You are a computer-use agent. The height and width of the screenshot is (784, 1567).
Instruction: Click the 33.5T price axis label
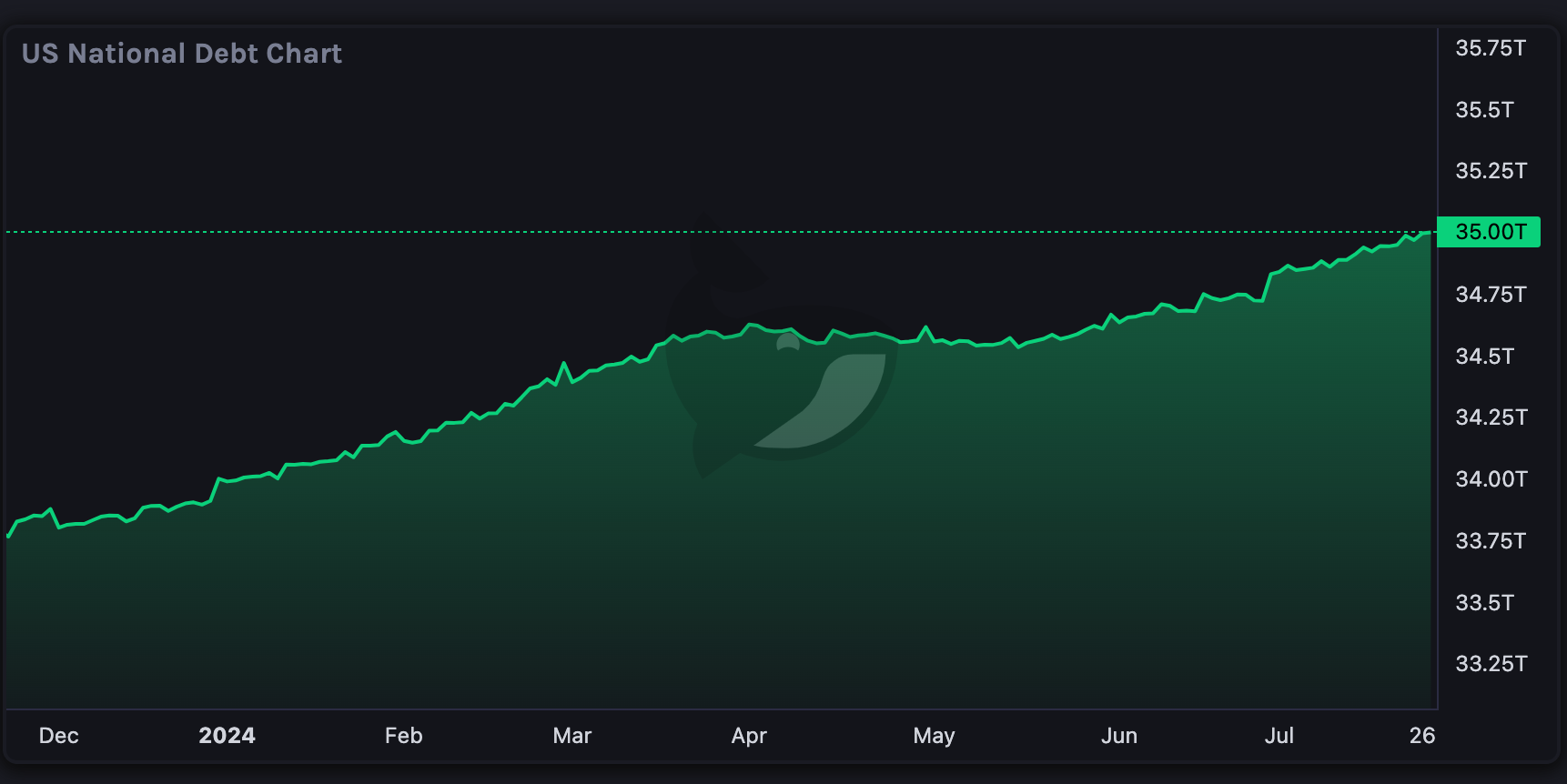pos(1484,603)
